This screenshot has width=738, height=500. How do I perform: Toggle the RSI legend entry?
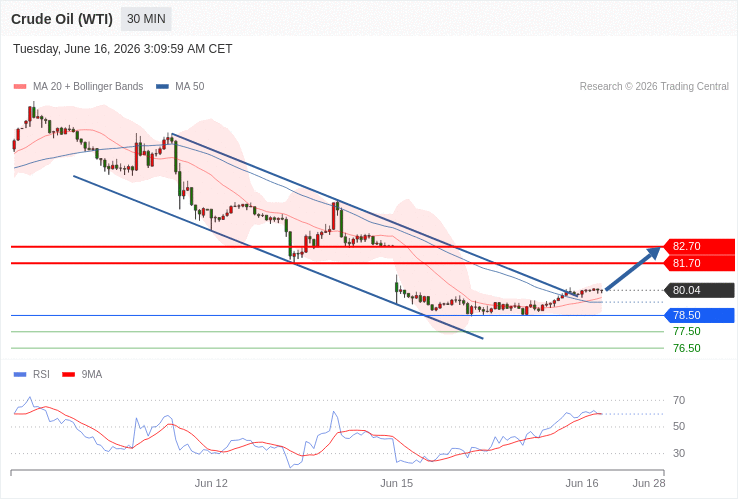click(x=32, y=374)
